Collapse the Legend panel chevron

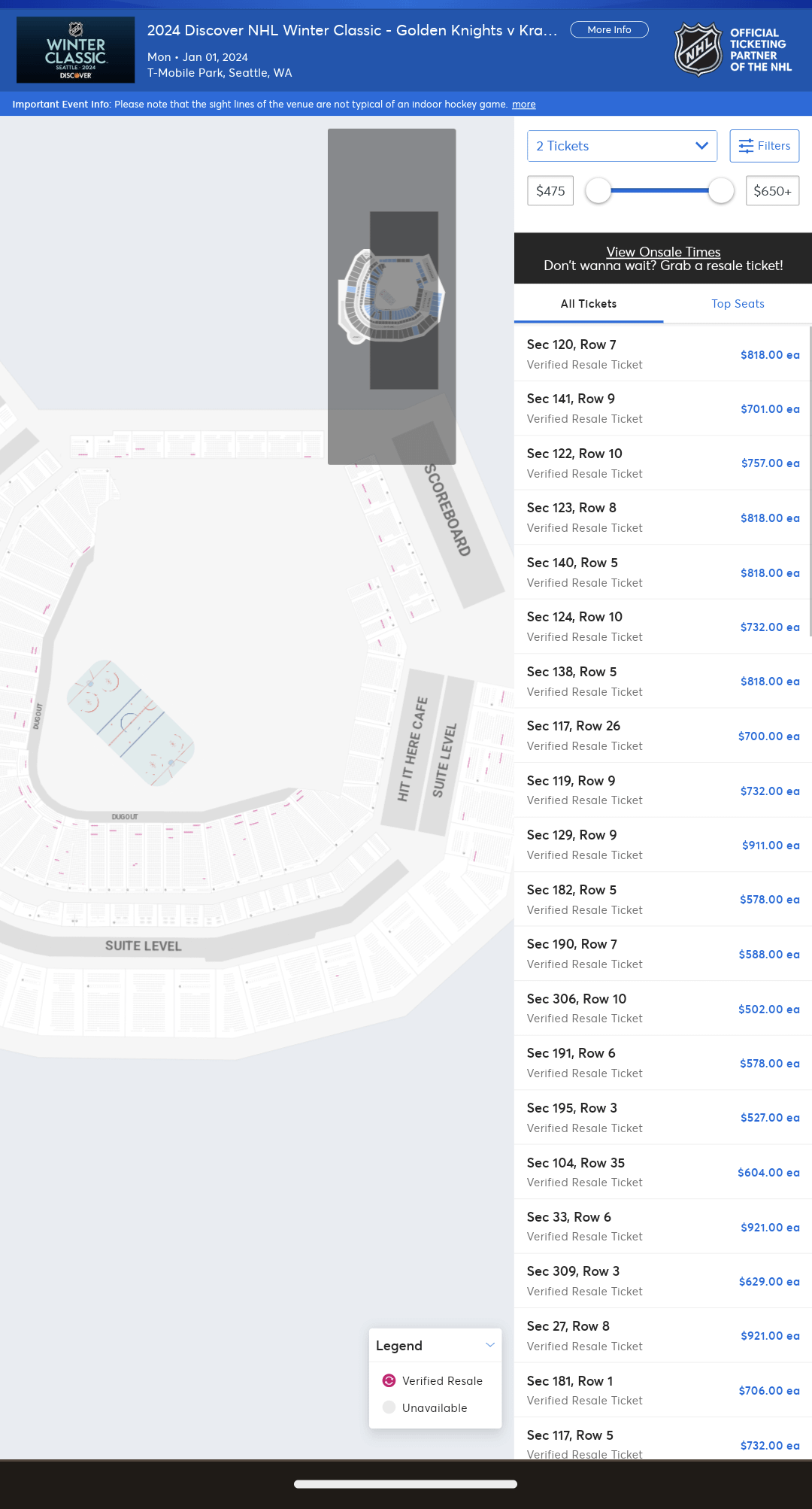click(490, 1345)
